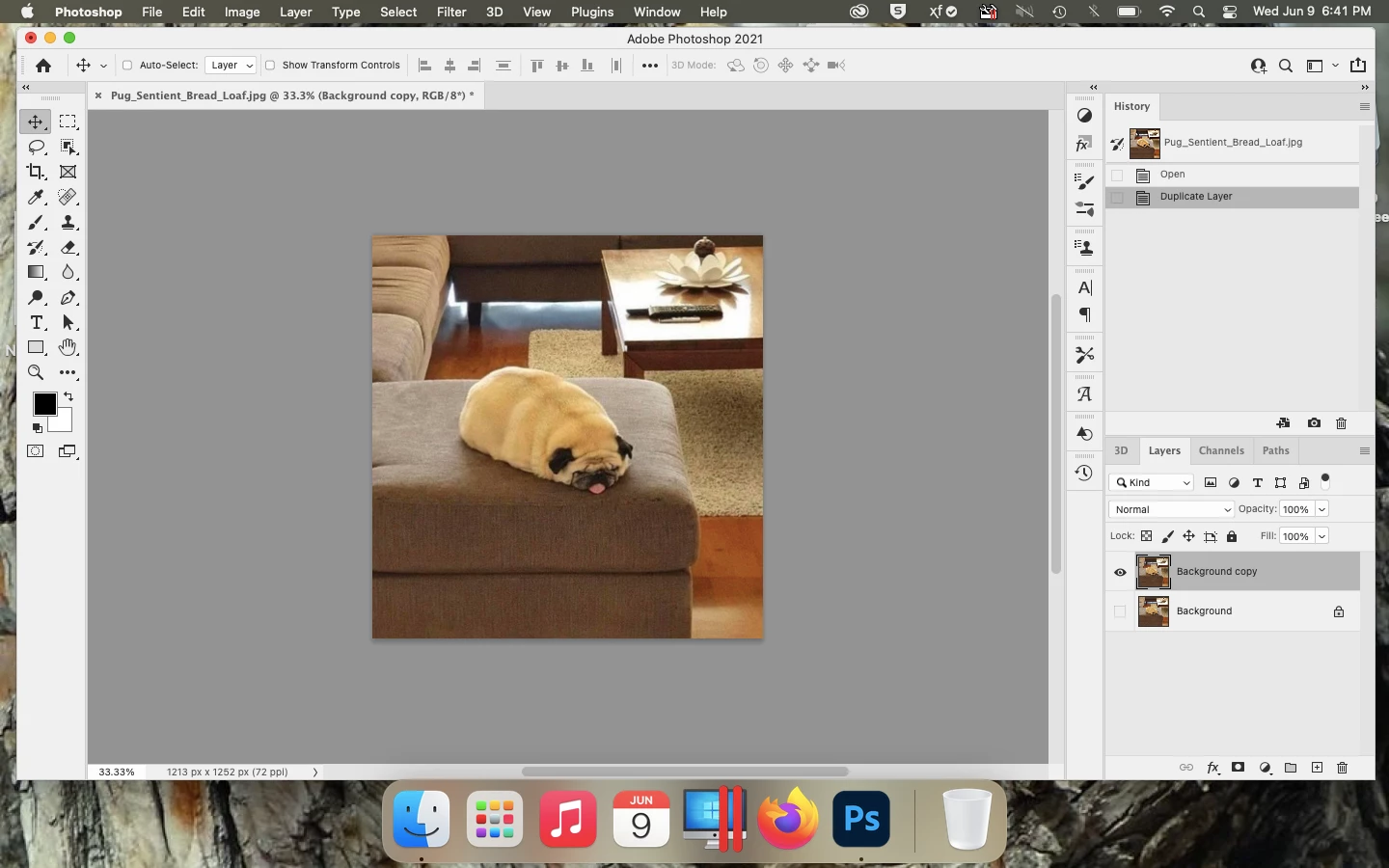Select the Gradient tool
Viewport: 1389px width, 868px height.
click(x=36, y=272)
